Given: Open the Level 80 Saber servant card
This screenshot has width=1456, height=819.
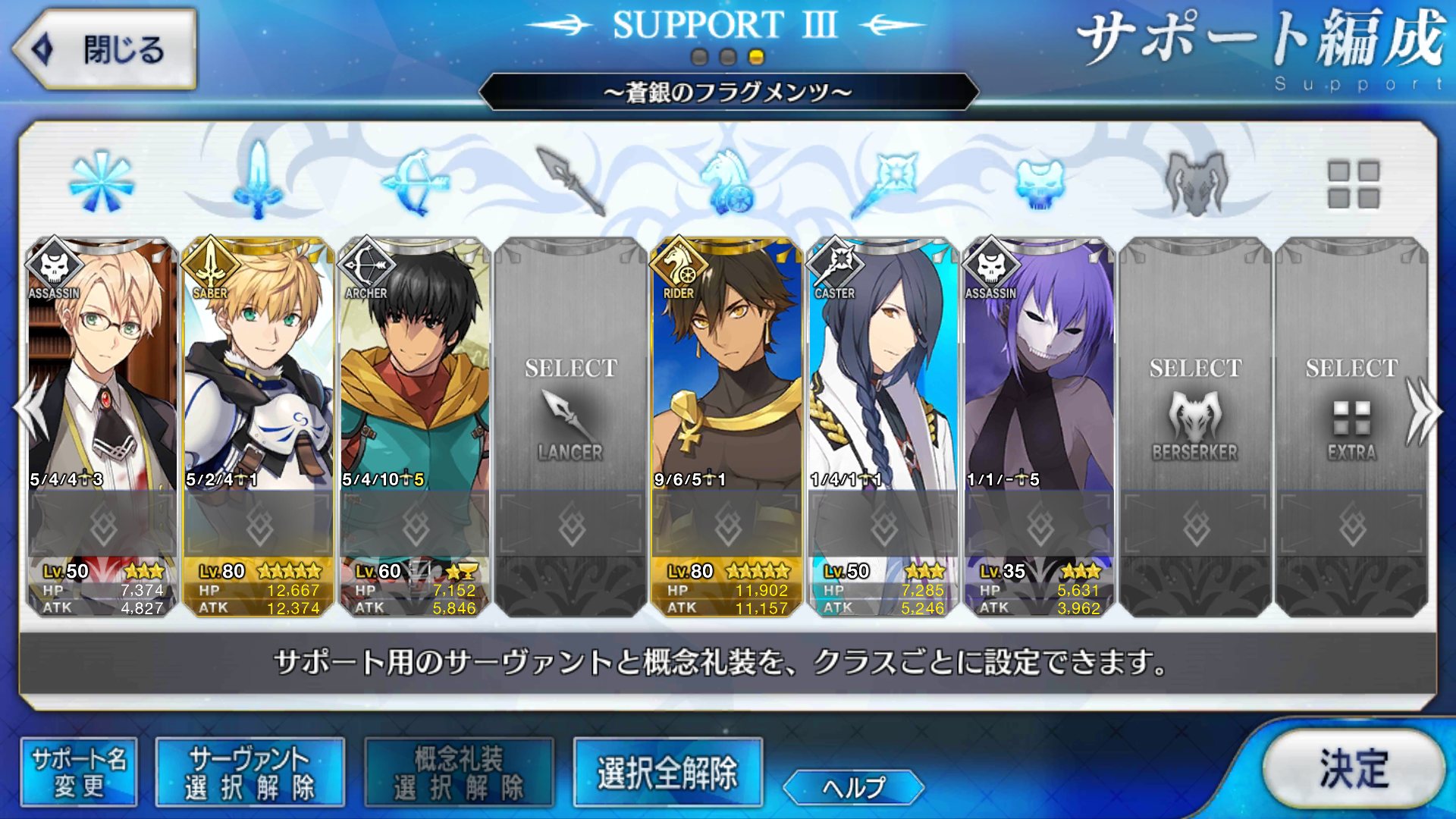Looking at the screenshot, I should 258,427.
